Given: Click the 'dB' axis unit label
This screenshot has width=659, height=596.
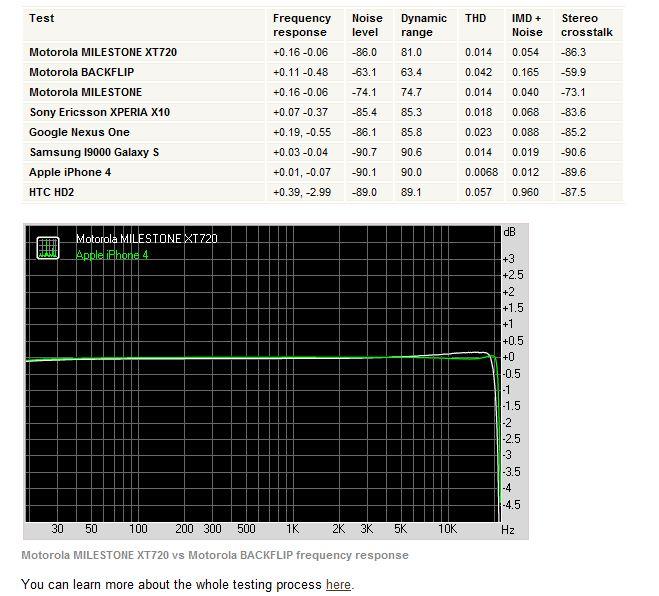Looking at the screenshot, I should click(509, 232).
